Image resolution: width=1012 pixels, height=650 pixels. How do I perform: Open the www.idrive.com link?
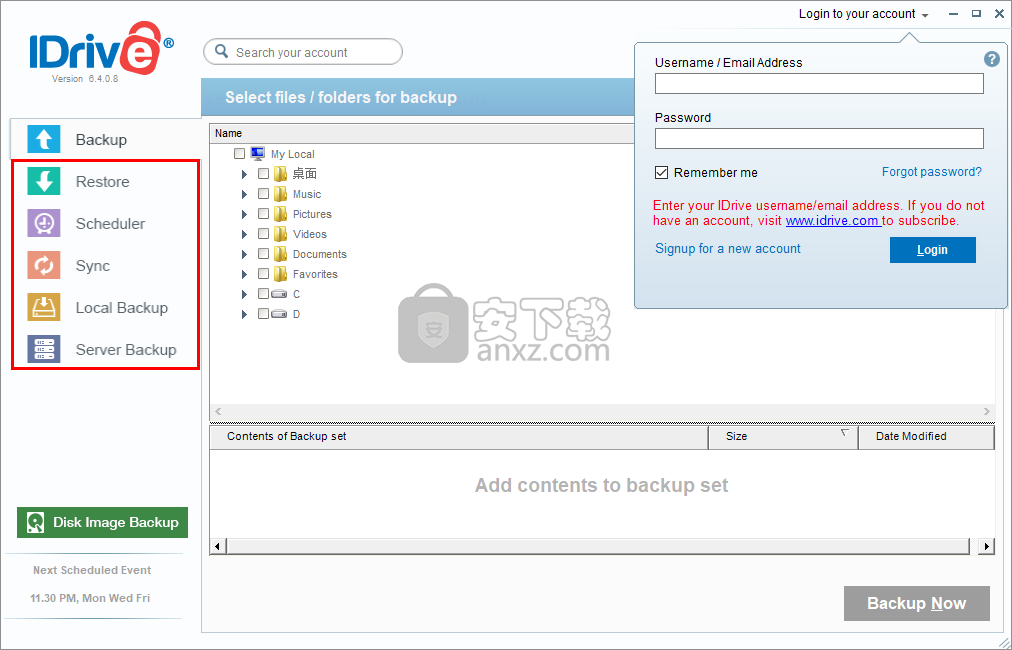pos(833,220)
